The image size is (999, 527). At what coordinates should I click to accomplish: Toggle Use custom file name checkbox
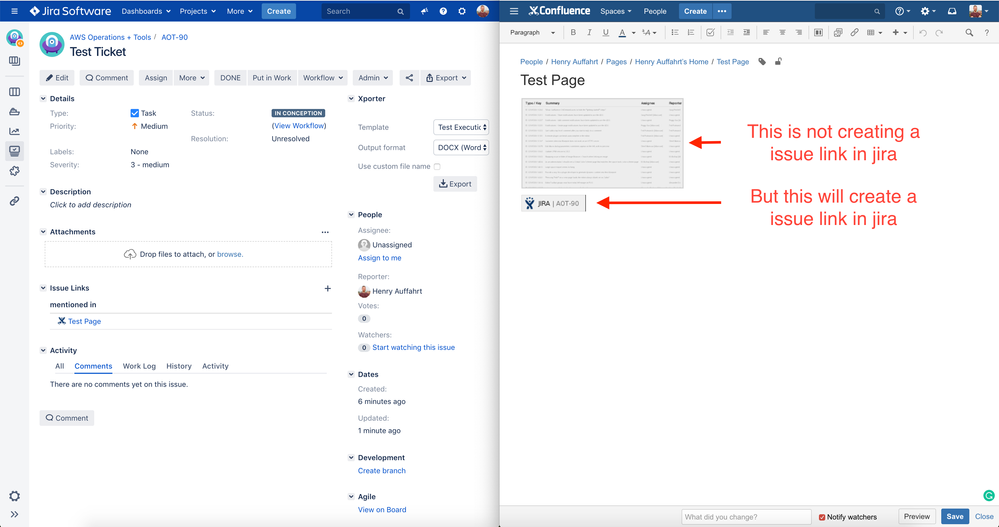coord(437,166)
